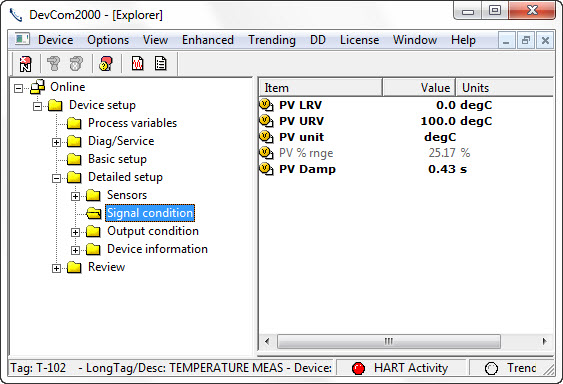563x384 pixels.
Task: Click the PV Damp variable icon
Action: coord(266,169)
